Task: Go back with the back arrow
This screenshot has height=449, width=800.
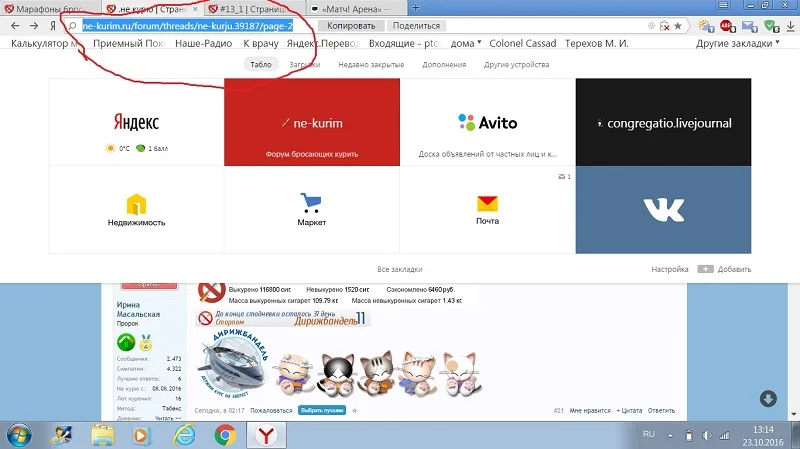Action: [15, 26]
